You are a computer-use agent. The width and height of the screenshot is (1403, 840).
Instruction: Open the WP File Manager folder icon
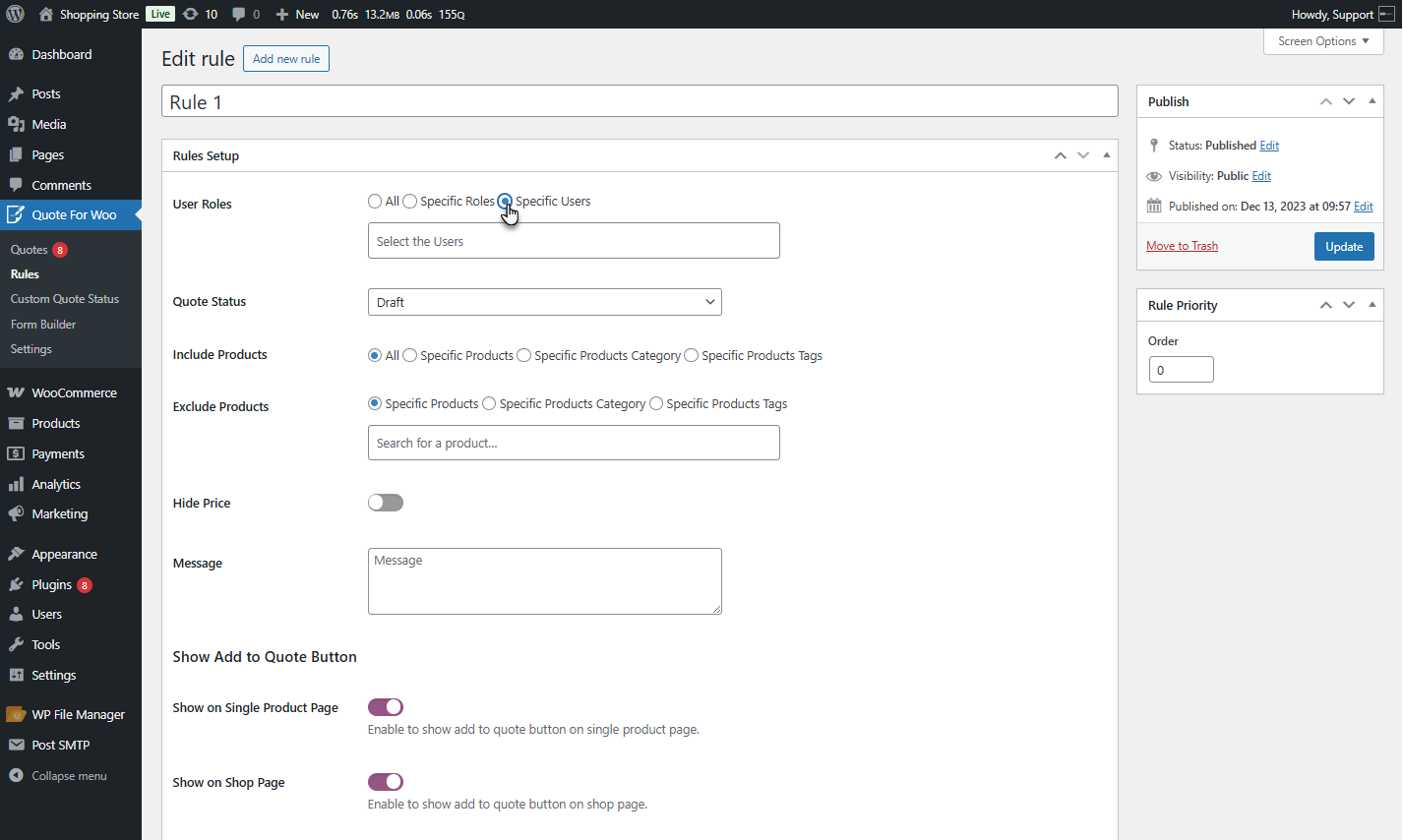point(16,714)
